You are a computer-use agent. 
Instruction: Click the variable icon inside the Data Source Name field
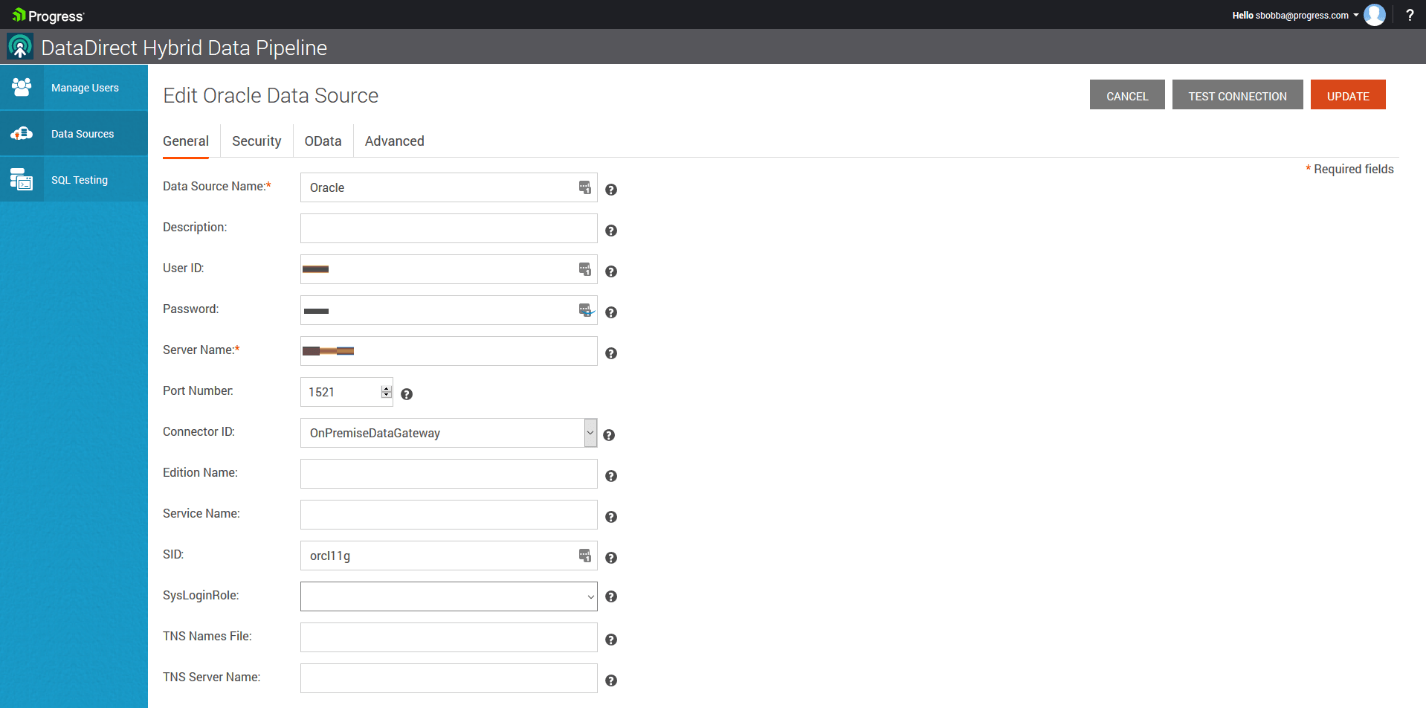[584, 186]
